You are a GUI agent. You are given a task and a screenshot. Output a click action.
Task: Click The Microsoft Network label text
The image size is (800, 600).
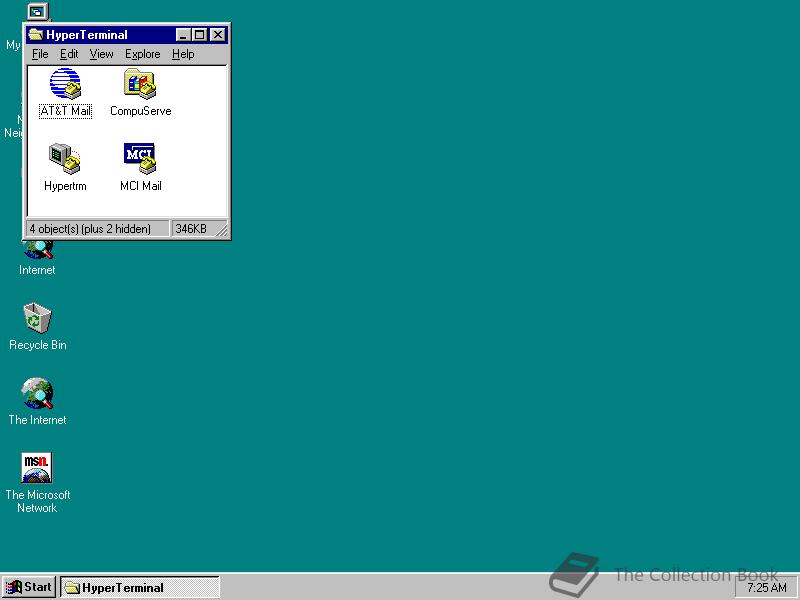(x=38, y=501)
